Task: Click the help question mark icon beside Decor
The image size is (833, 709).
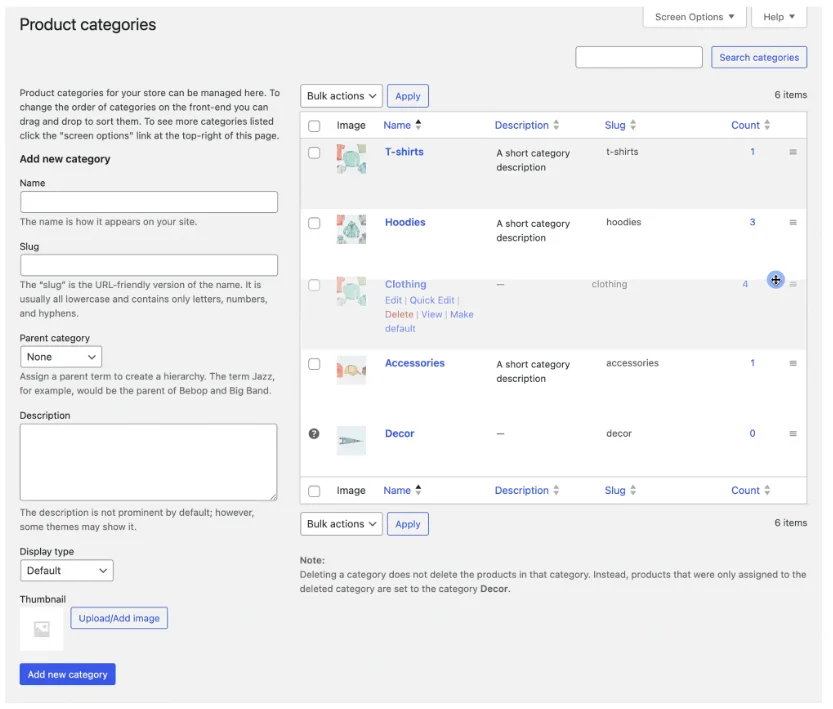Action: click(314, 434)
